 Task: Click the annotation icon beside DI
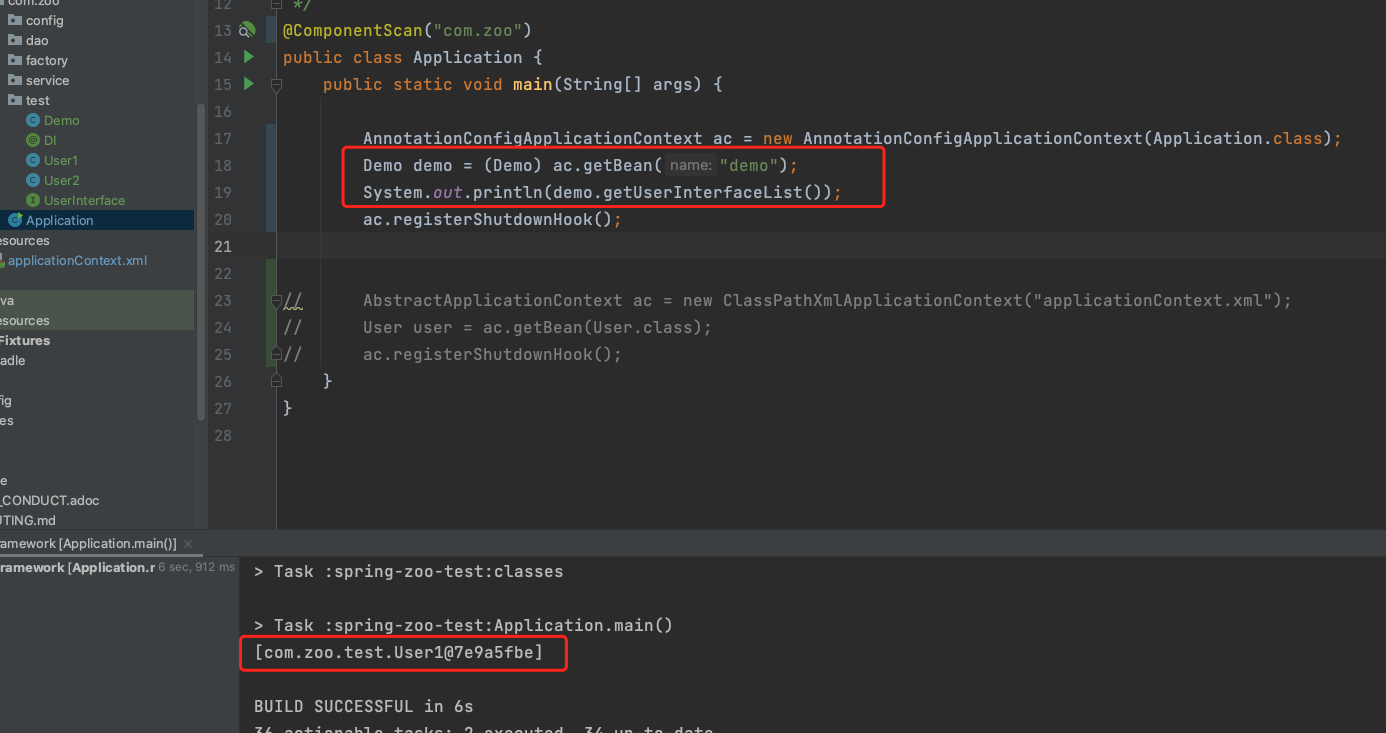(35, 140)
